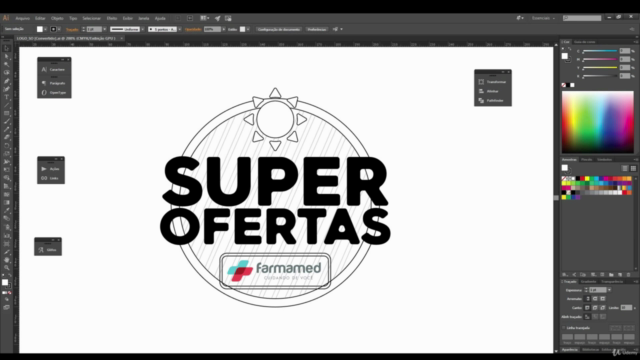
Task: Click the cyan C color slider
Action: [x=600, y=51]
